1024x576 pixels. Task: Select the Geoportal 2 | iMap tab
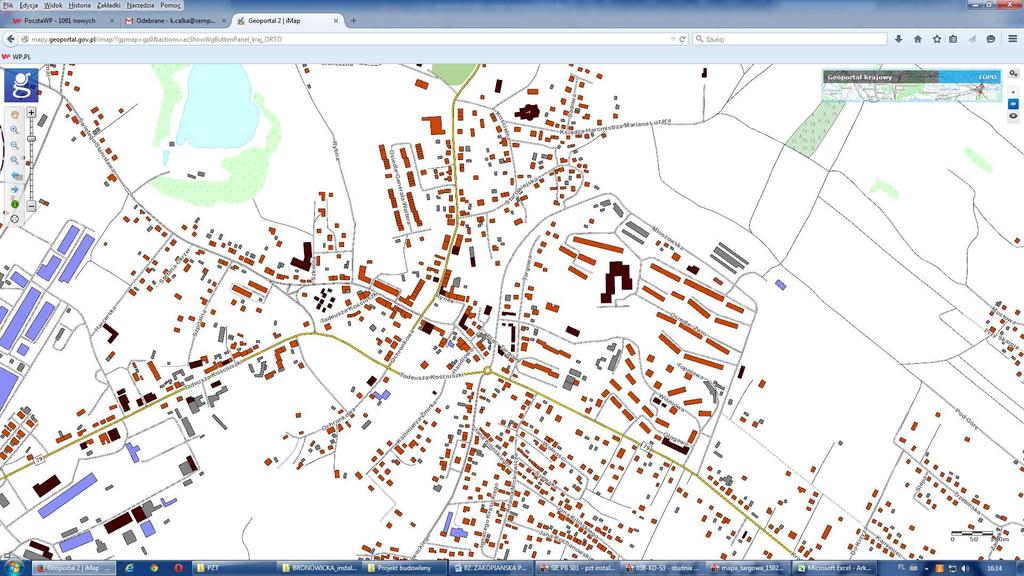pyautogui.click(x=287, y=21)
